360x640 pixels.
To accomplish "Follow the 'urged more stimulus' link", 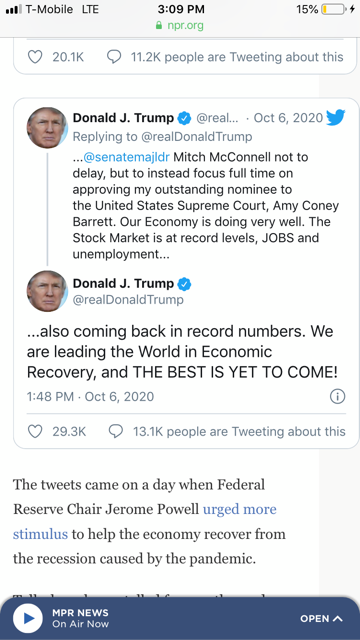I will (x=144, y=522).
